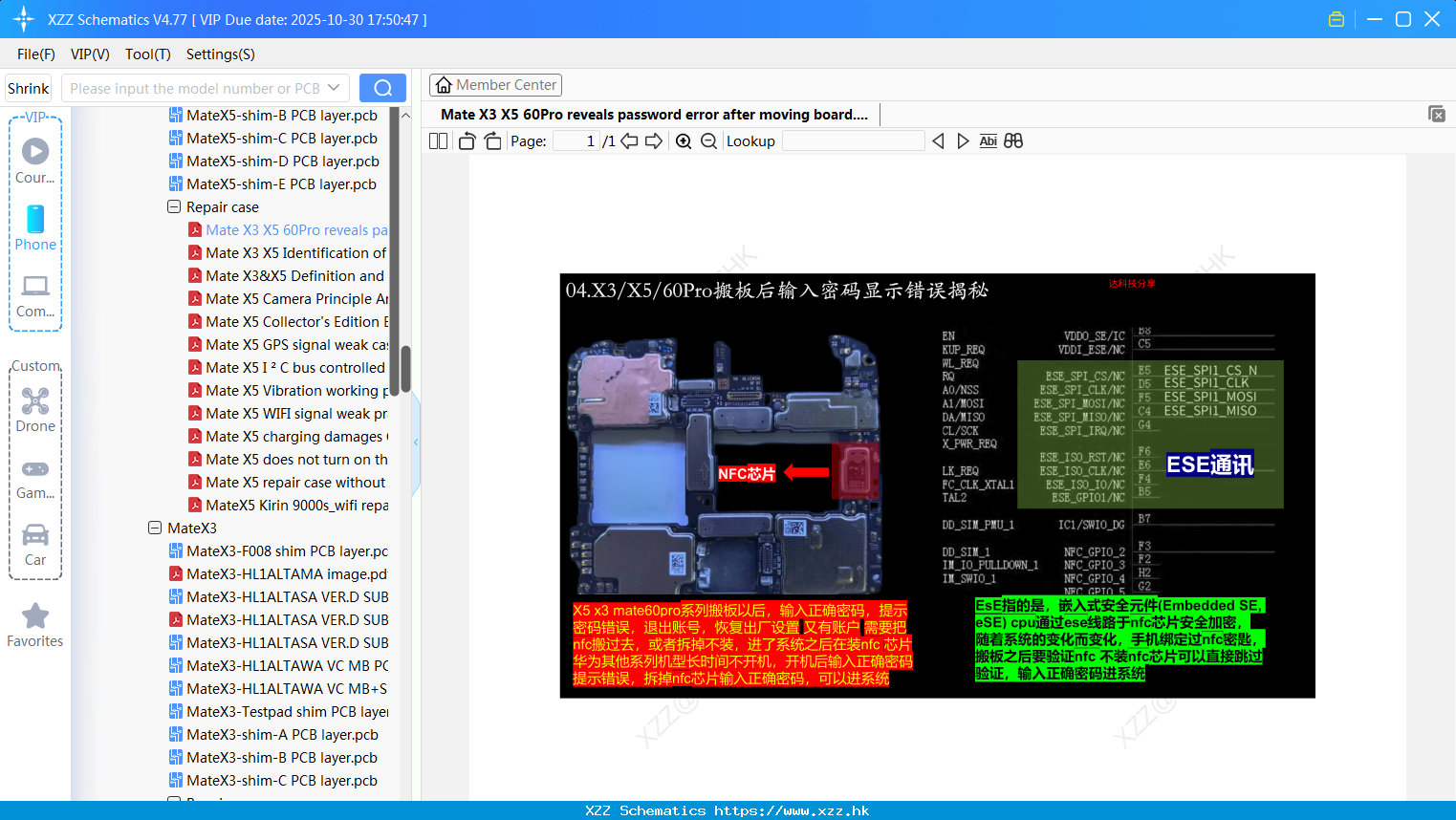Open MateX3-HL1ALTAMA image.pdf

[278, 573]
